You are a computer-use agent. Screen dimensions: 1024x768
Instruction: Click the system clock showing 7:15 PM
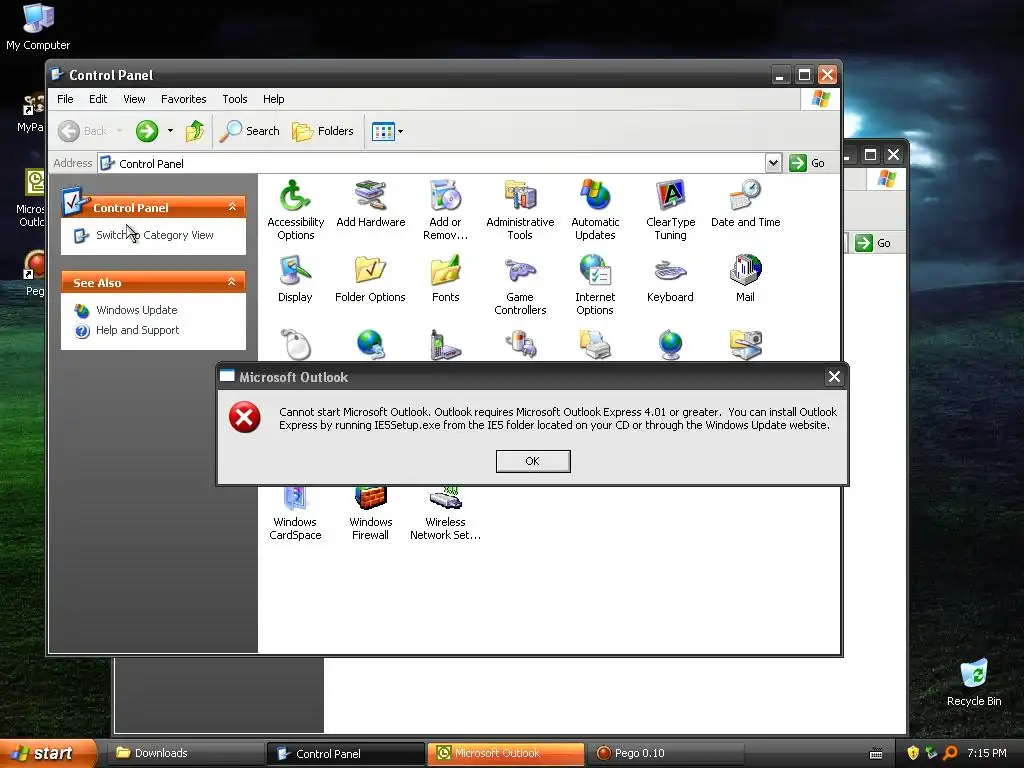pos(987,753)
